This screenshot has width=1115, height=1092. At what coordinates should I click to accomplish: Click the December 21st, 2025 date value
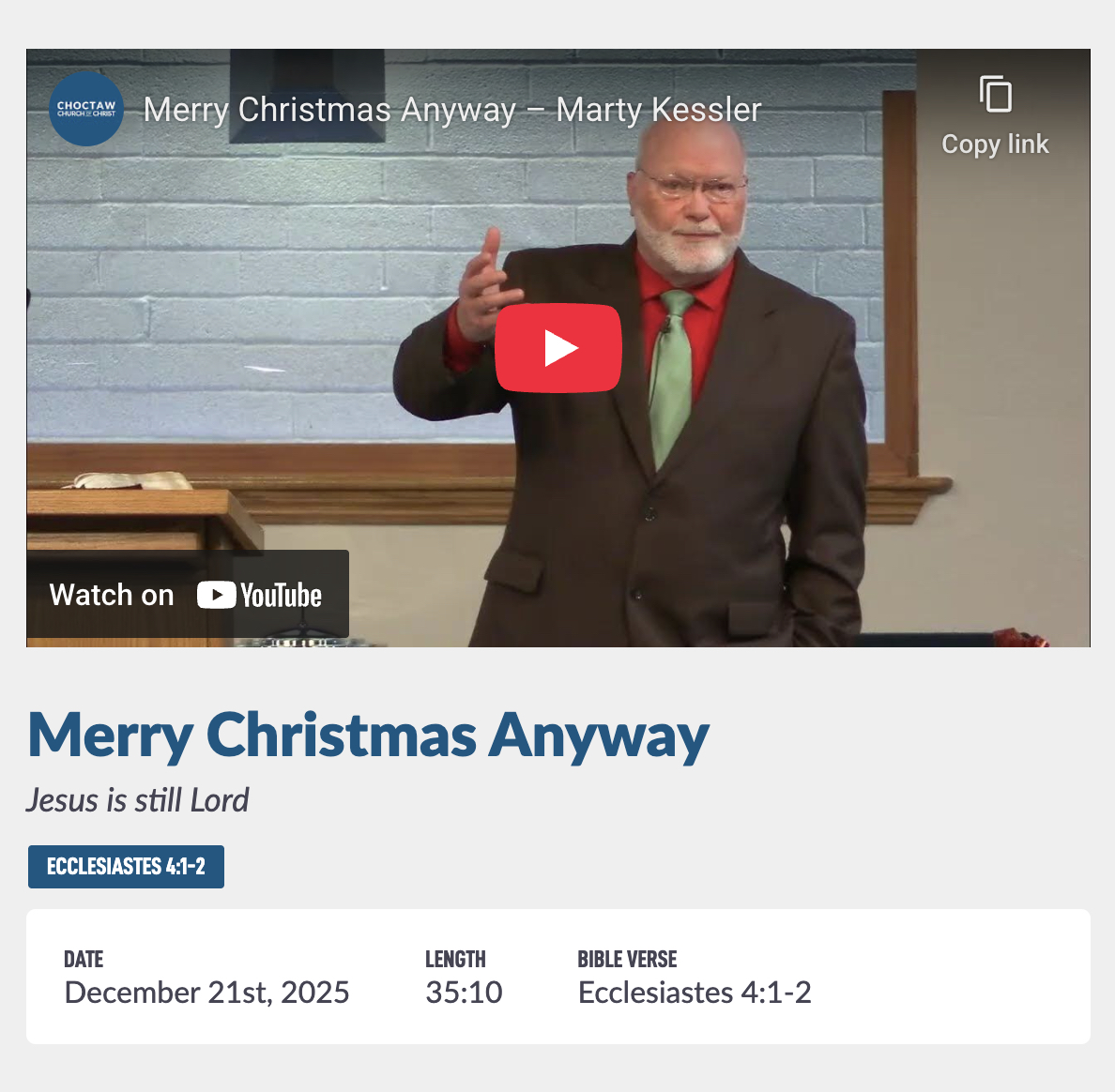tap(206, 993)
